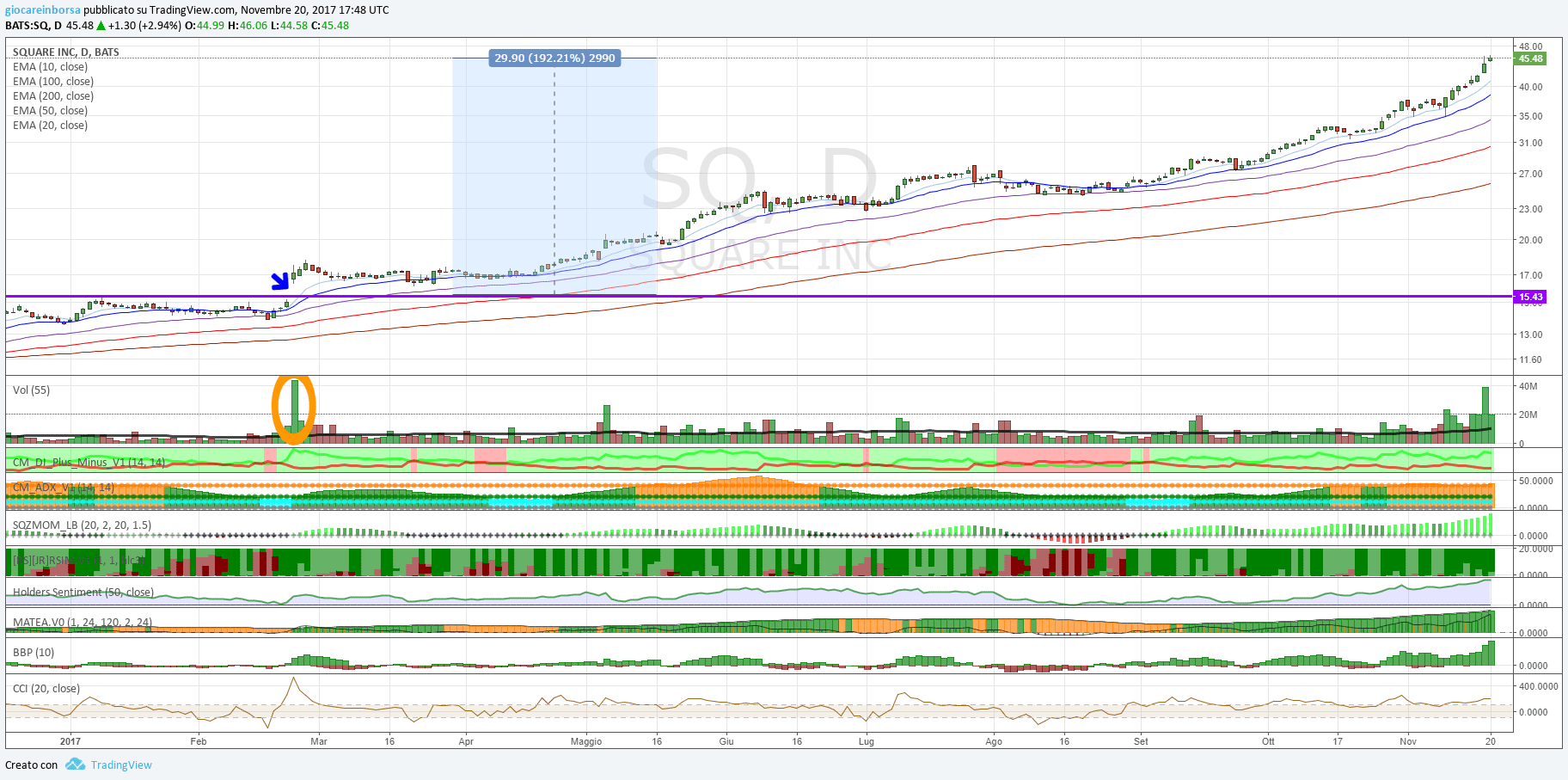The height and width of the screenshot is (780, 1568).
Task: Click the purple 15.43 price level tag
Action: [x=1530, y=297]
